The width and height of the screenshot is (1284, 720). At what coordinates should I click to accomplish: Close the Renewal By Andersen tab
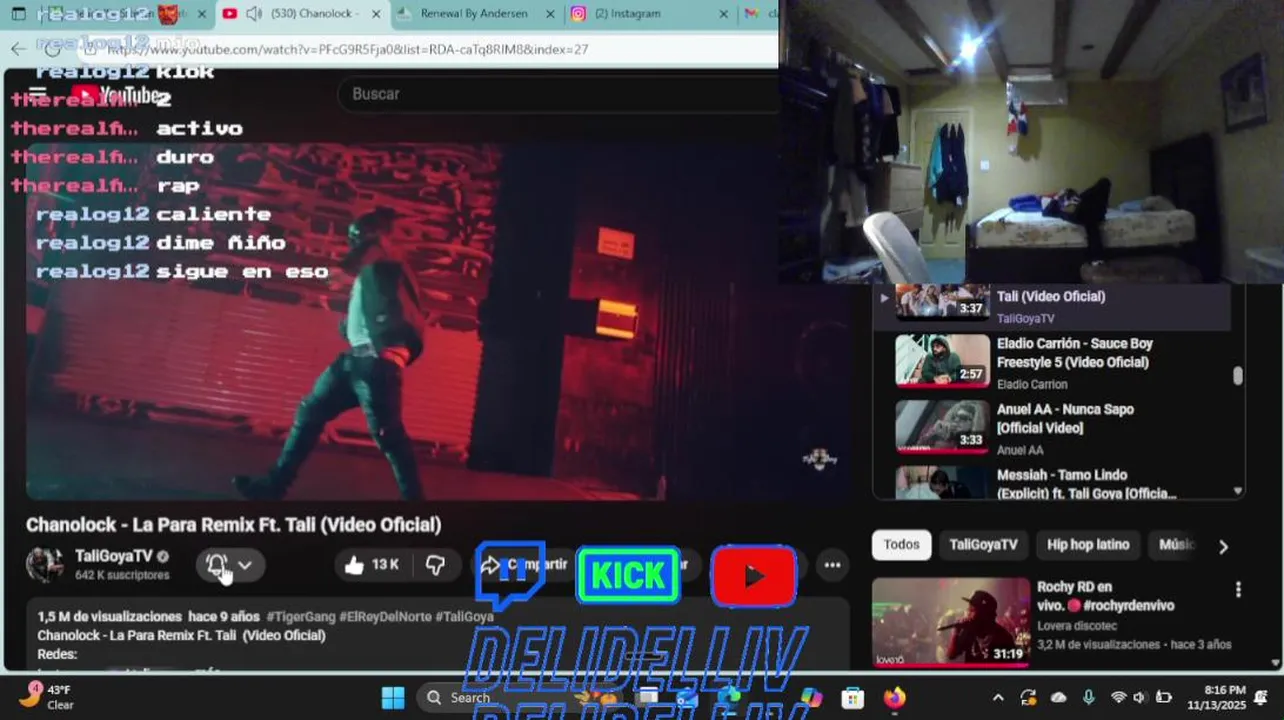549,14
